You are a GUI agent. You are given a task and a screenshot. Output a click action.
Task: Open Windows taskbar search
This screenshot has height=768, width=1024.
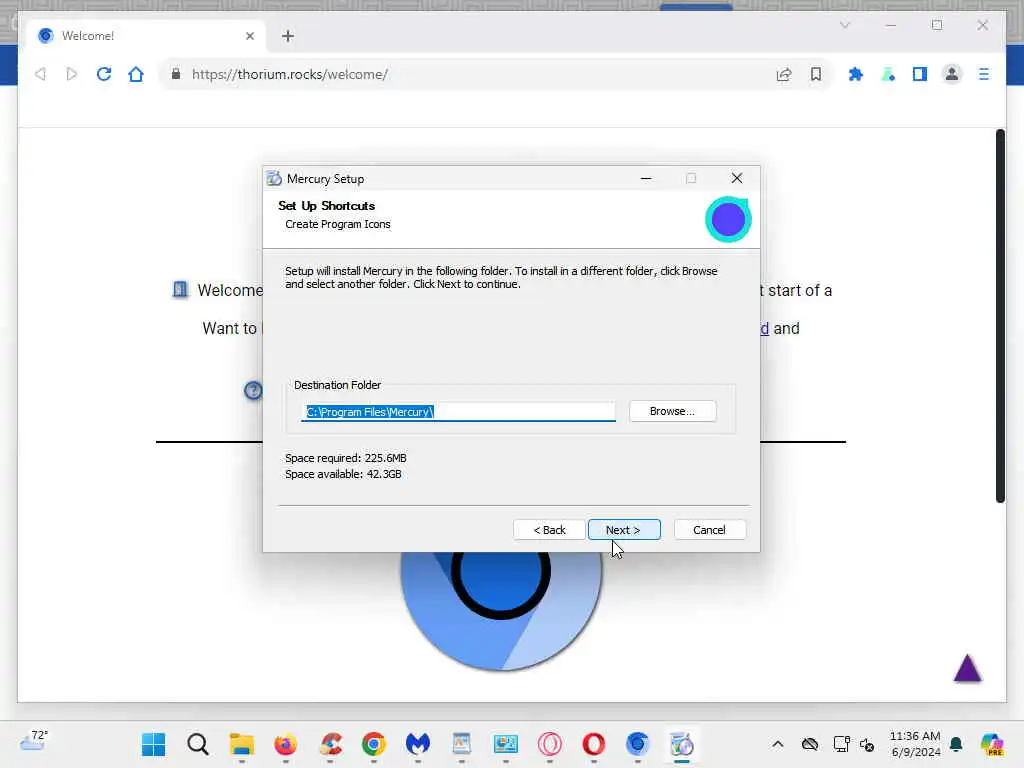pyautogui.click(x=198, y=744)
